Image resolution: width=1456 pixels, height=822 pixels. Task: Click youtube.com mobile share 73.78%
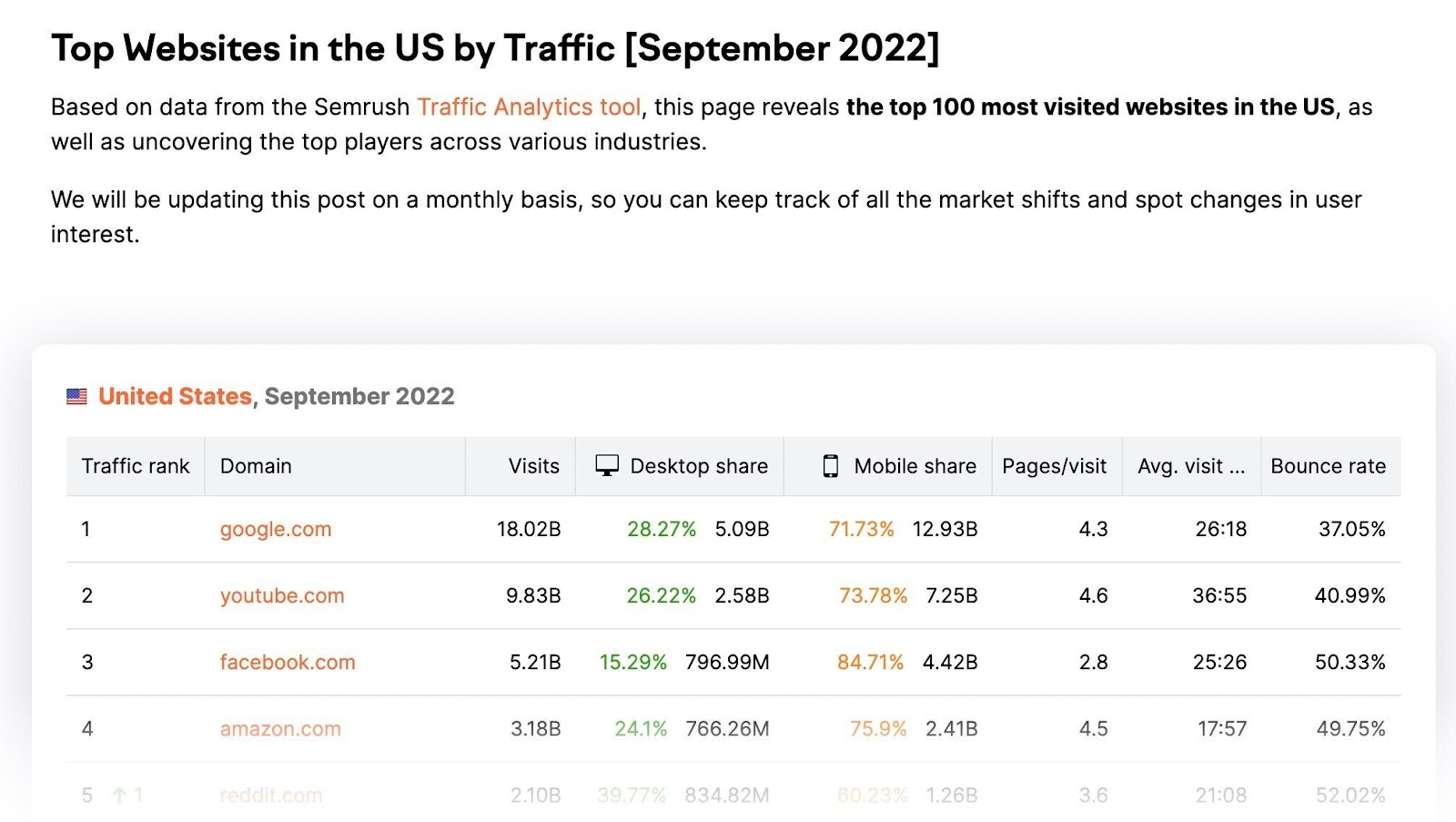(x=873, y=595)
